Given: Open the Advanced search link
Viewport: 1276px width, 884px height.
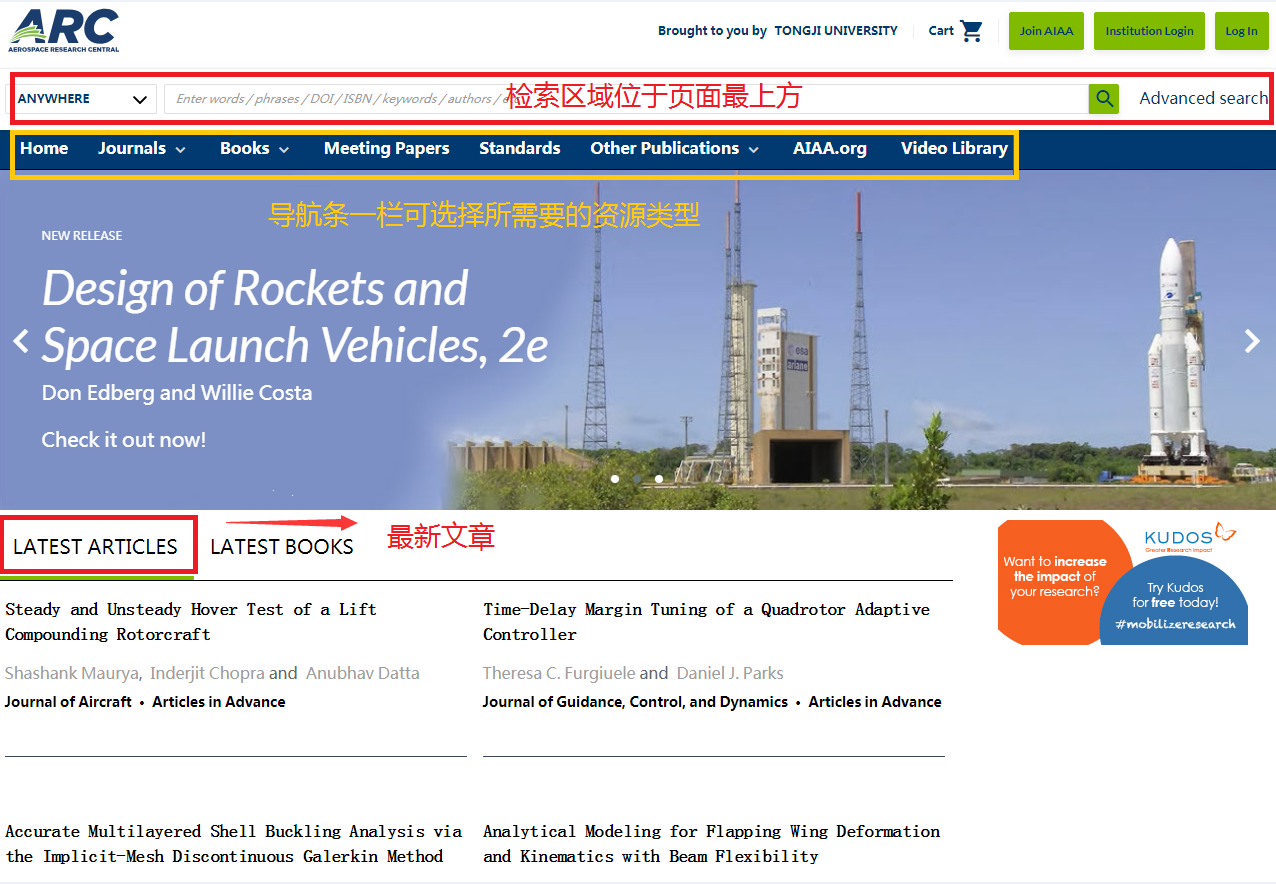Looking at the screenshot, I should click(x=1203, y=98).
